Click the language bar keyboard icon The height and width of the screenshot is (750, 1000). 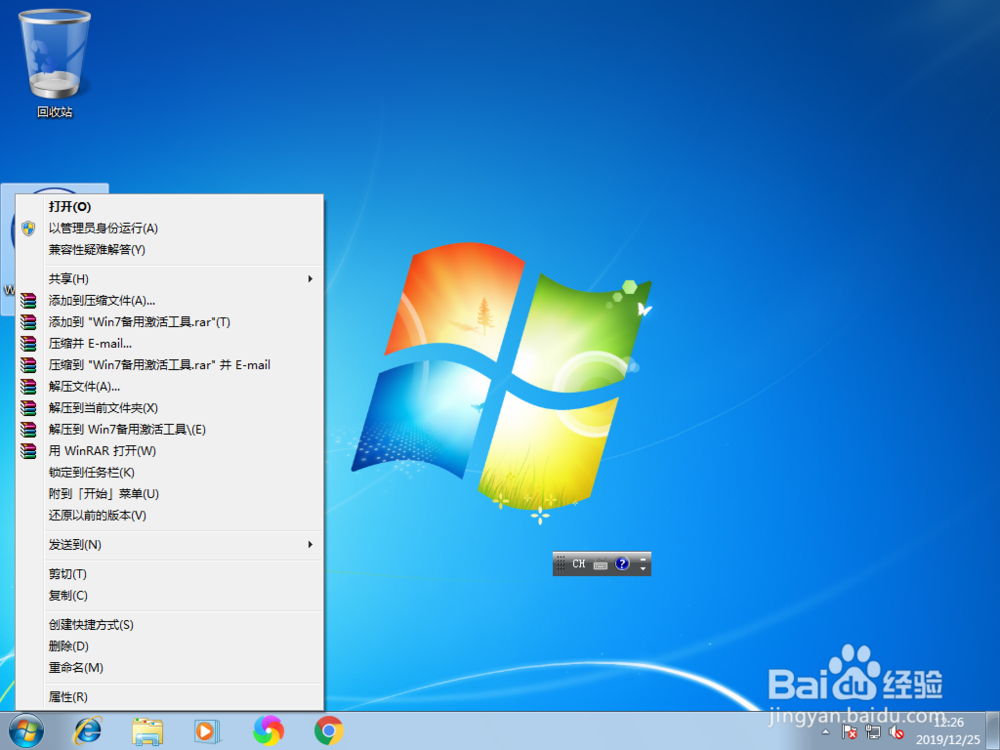point(600,564)
